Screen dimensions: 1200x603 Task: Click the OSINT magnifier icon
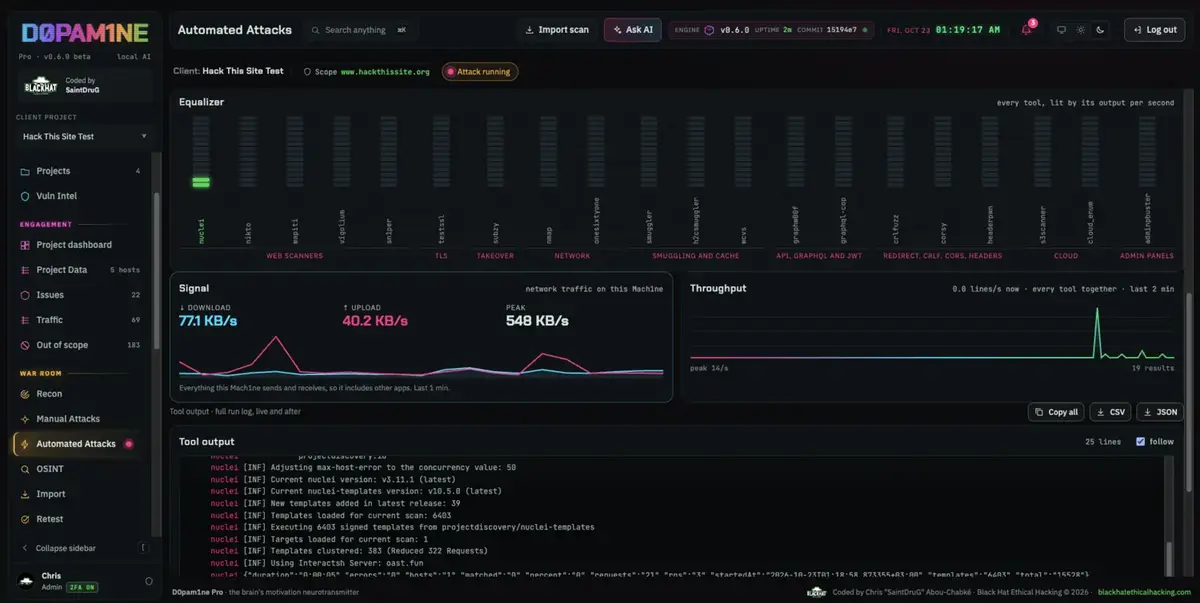click(26, 469)
